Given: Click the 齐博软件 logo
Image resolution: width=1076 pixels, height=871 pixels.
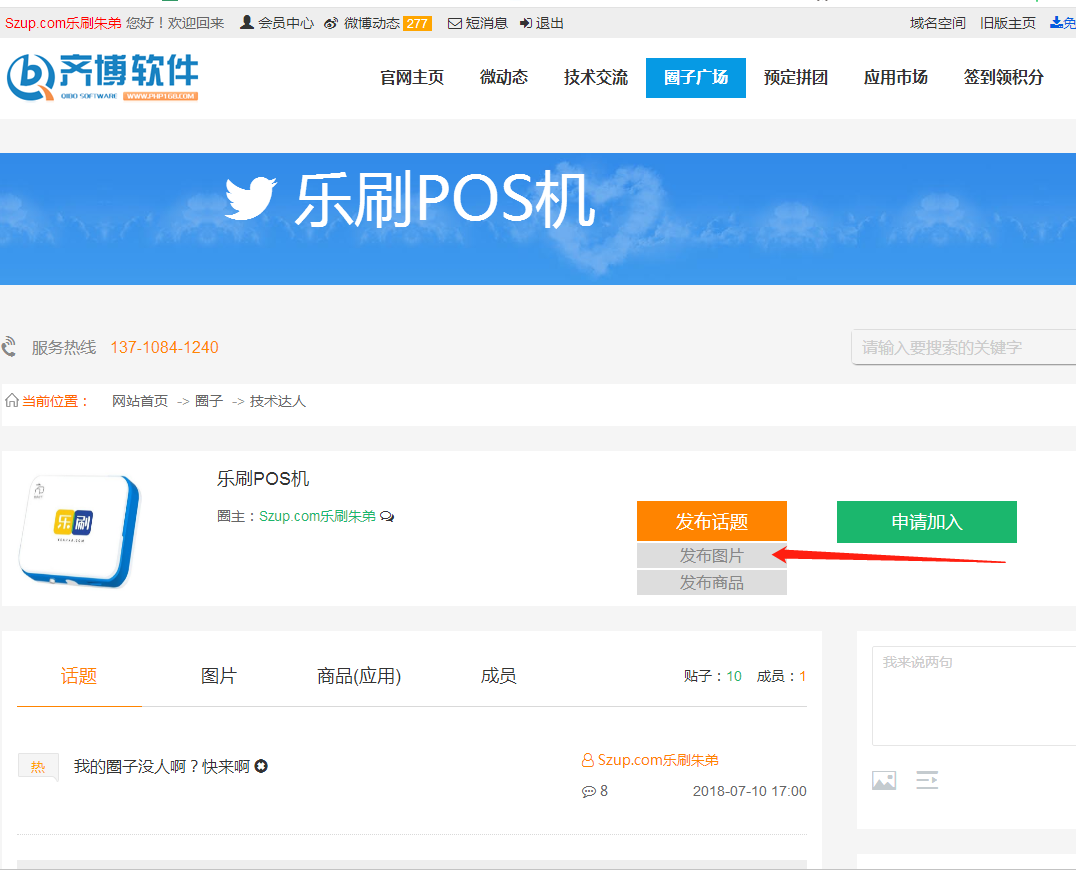Looking at the screenshot, I should click(x=103, y=77).
